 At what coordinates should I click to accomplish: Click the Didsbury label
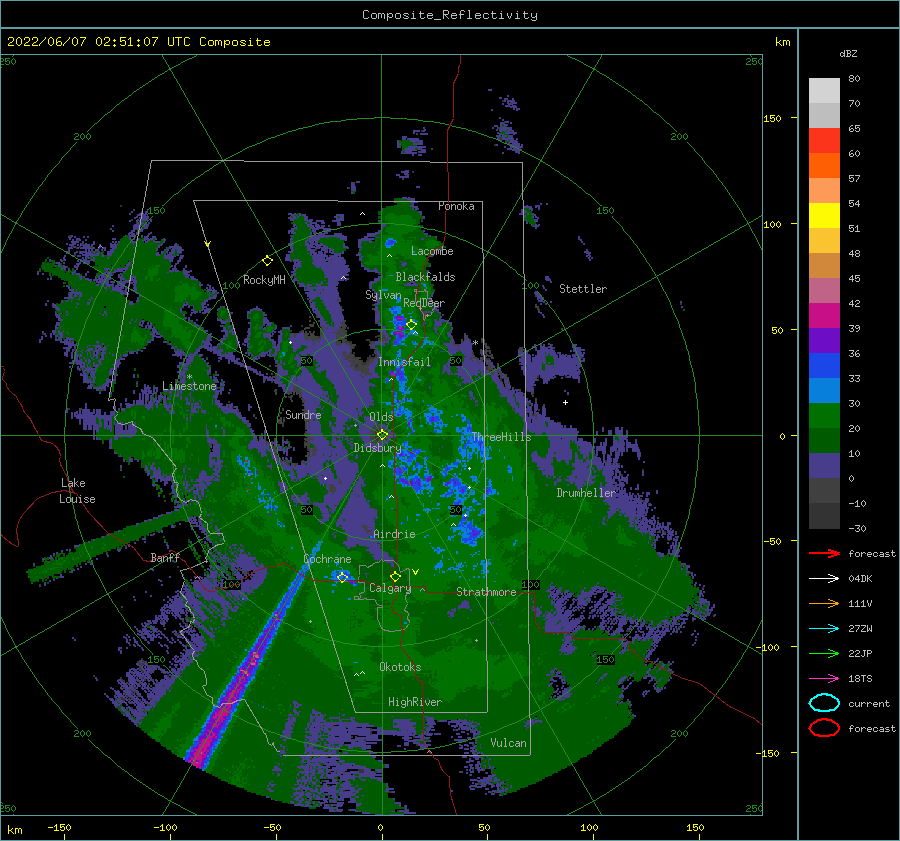coord(377,448)
